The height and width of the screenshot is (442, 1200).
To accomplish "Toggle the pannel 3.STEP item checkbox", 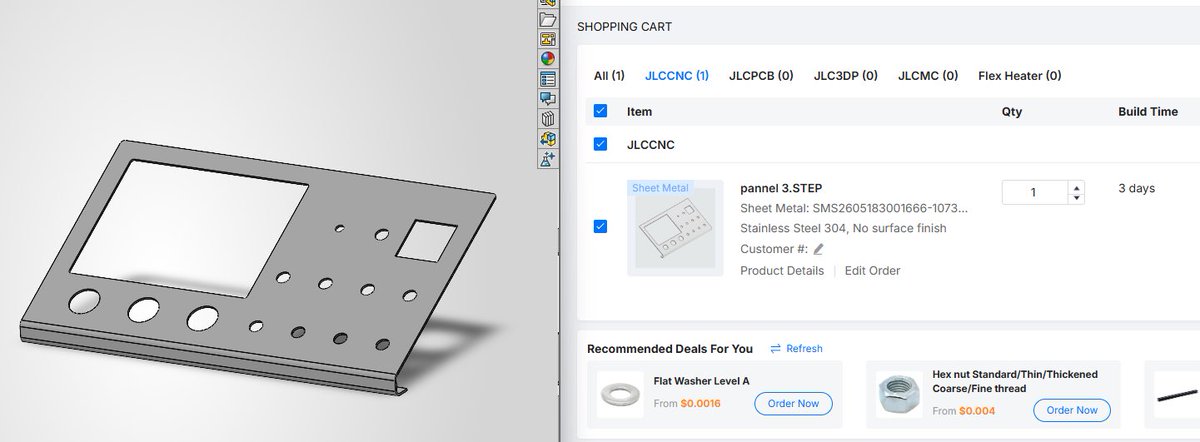I will click(x=600, y=227).
